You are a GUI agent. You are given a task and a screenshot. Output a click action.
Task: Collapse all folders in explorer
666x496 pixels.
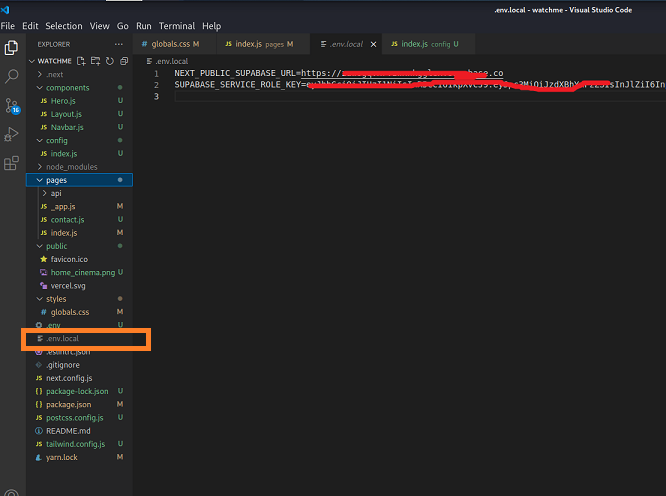124,61
